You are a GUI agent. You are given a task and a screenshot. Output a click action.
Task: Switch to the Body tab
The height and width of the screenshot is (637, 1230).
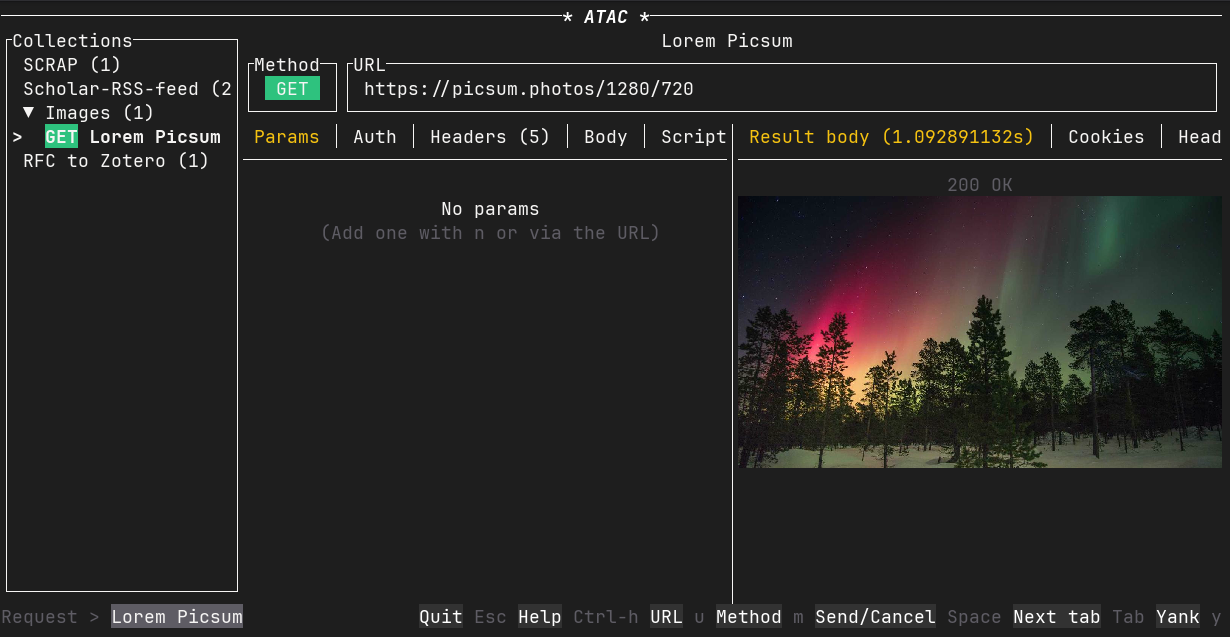(606, 137)
